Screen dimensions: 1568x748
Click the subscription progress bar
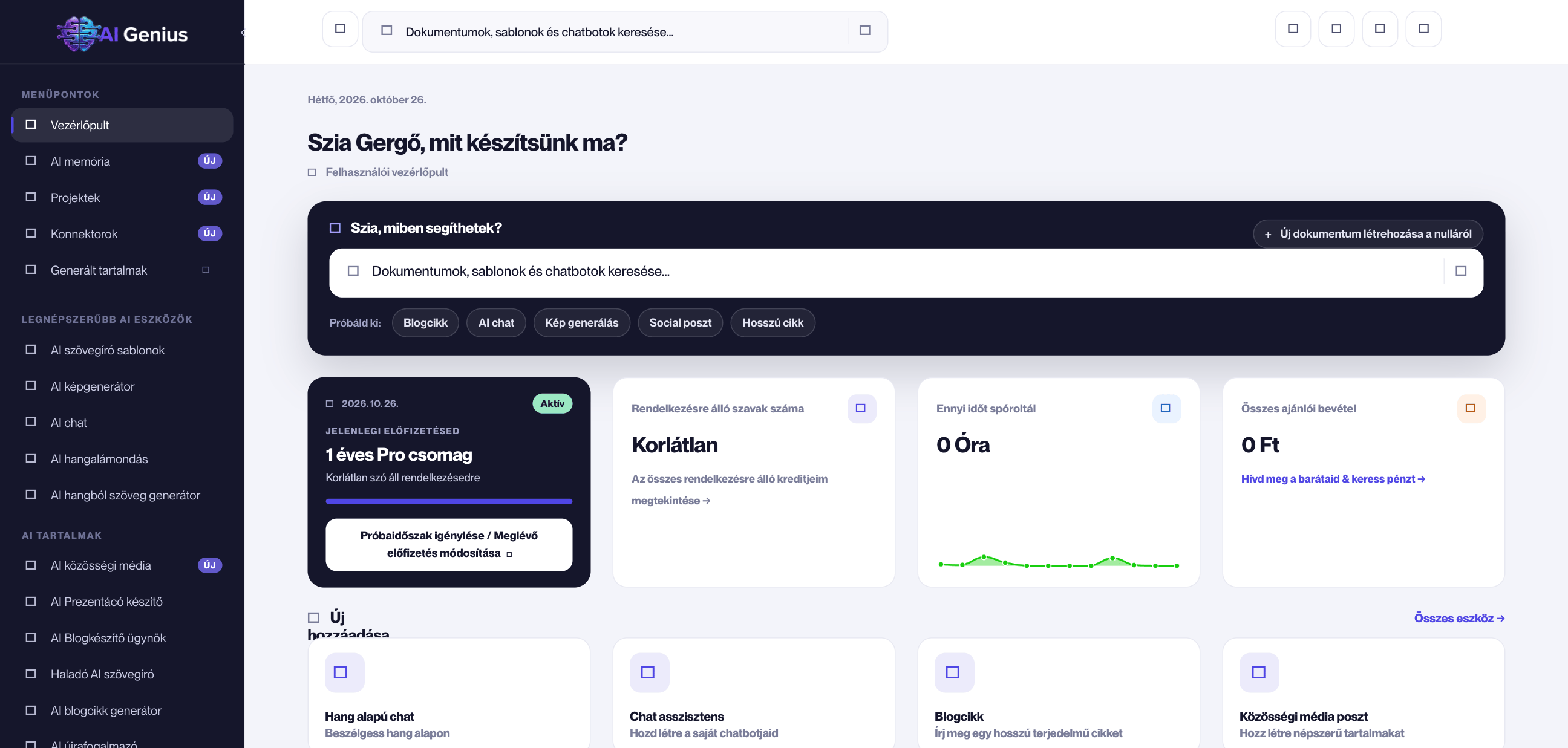pyautogui.click(x=449, y=501)
